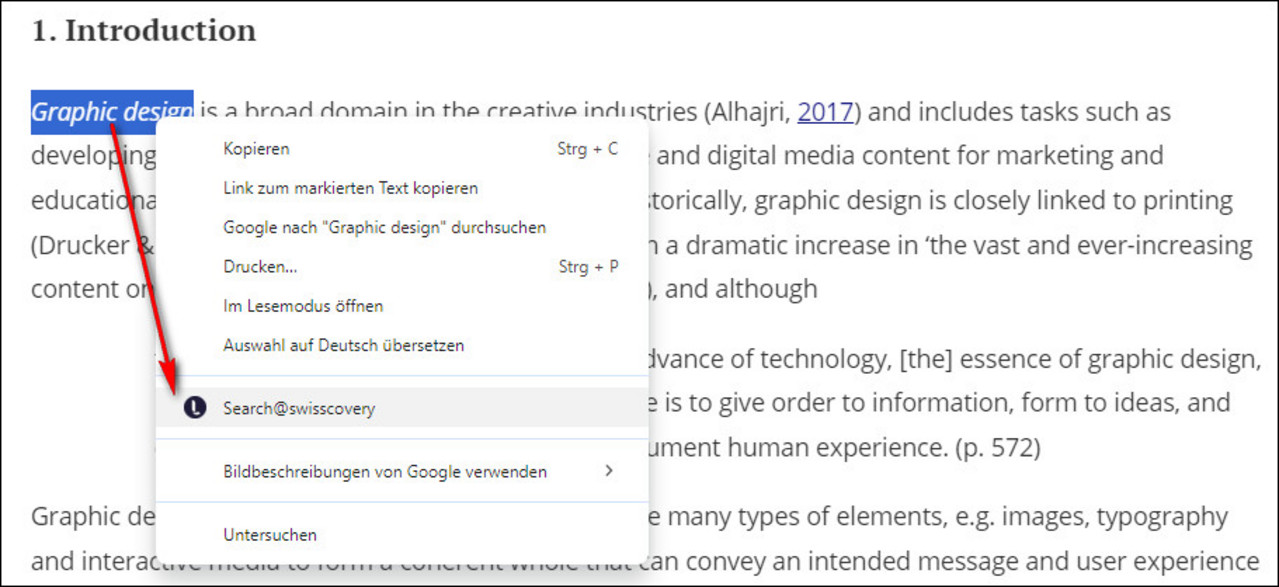Open the Drucken... print option
1279x587 pixels.
tap(260, 267)
